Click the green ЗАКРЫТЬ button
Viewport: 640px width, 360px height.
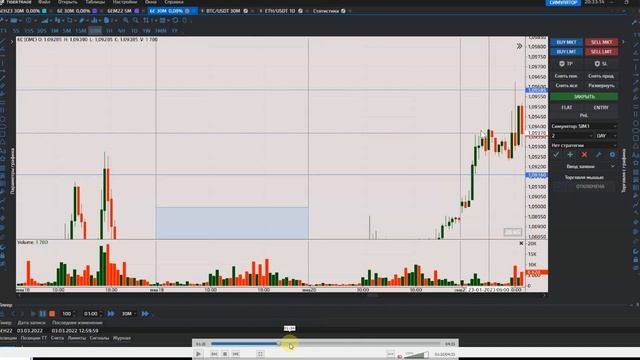[x=584, y=97]
